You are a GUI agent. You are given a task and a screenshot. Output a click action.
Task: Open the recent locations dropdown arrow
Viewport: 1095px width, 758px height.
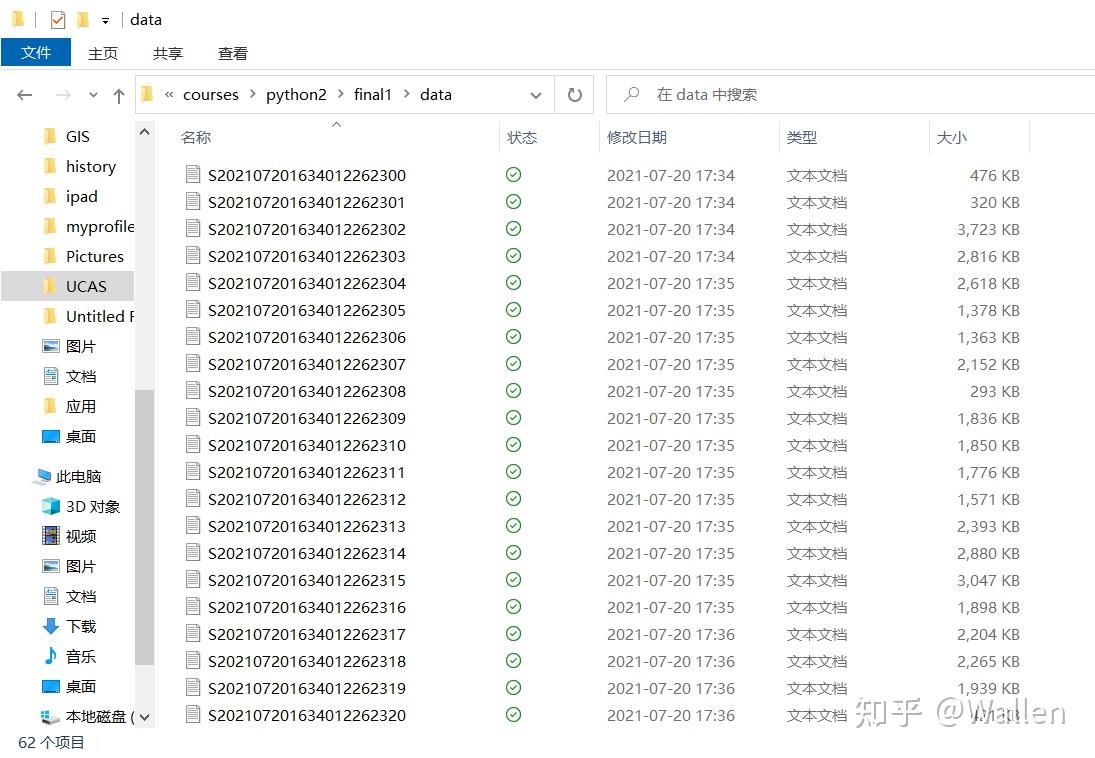(93, 95)
